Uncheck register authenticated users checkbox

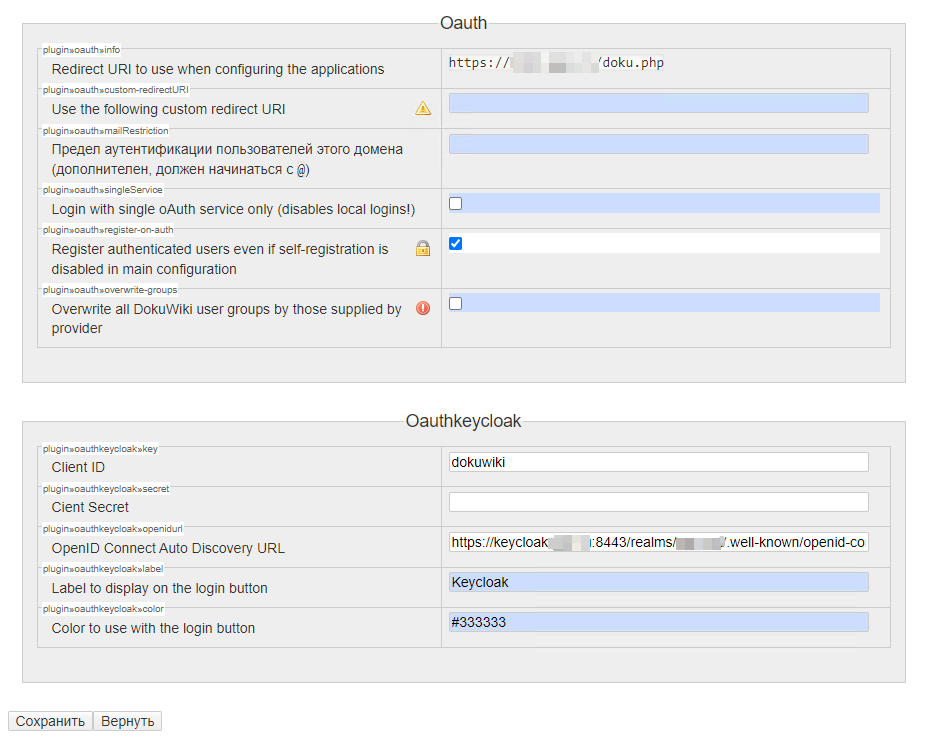pyautogui.click(x=456, y=243)
